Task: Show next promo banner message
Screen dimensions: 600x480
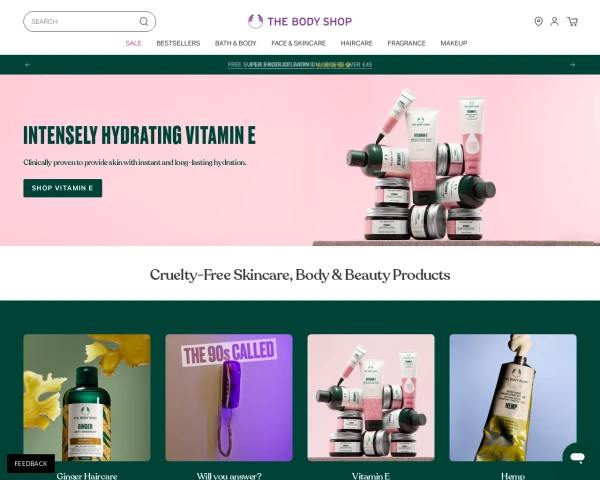Action: pyautogui.click(x=572, y=65)
